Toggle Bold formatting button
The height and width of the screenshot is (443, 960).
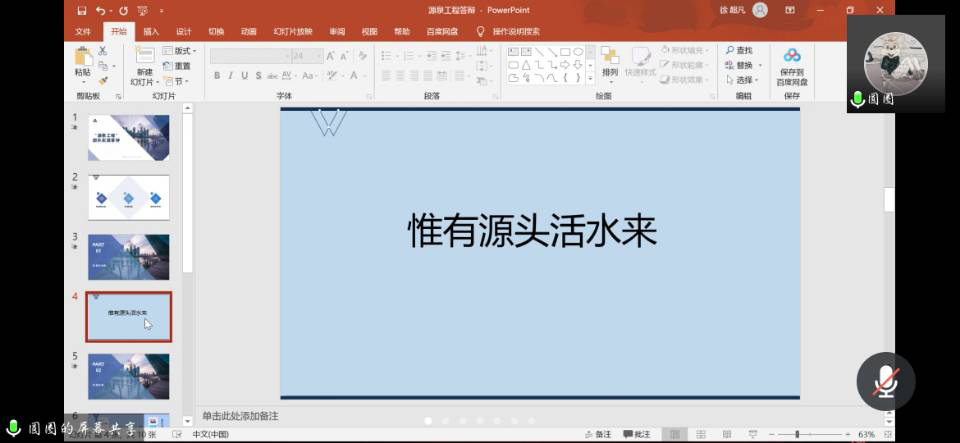[216, 76]
